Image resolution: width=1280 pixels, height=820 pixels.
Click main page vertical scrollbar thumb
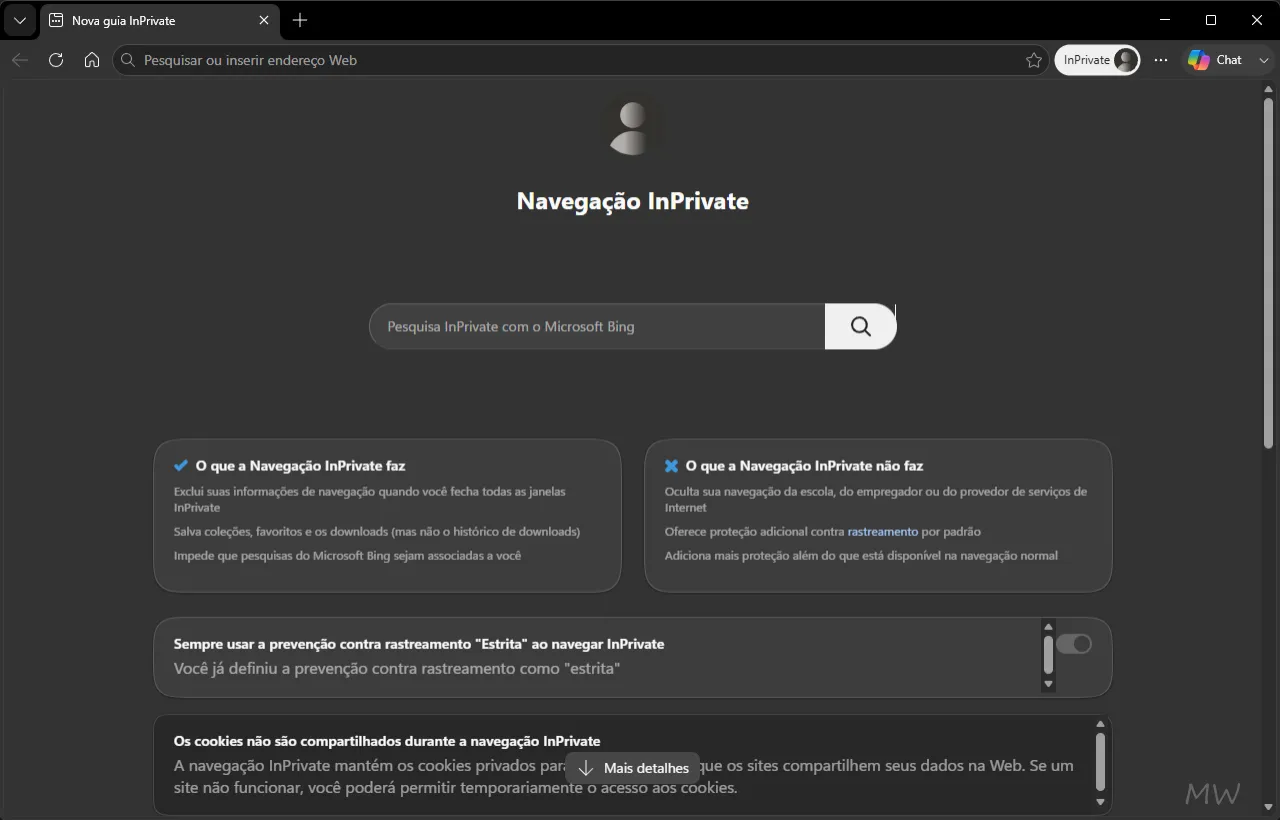click(x=1268, y=272)
